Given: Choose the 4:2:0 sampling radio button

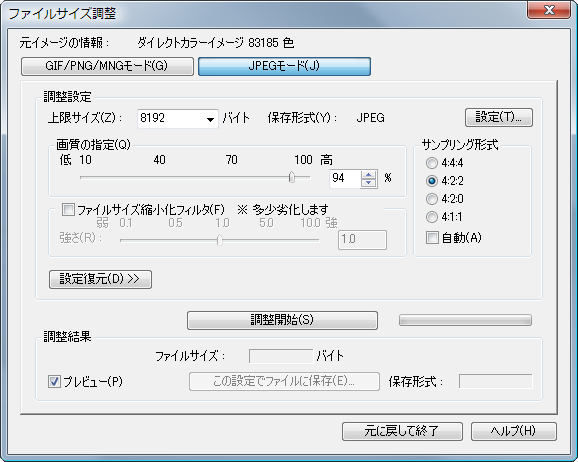Looking at the screenshot, I should tap(432, 199).
